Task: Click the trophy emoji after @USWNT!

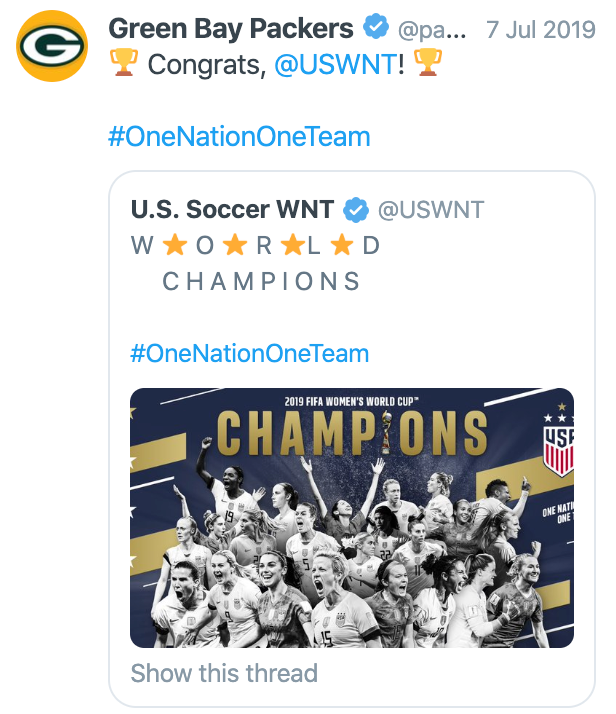Action: [428, 63]
